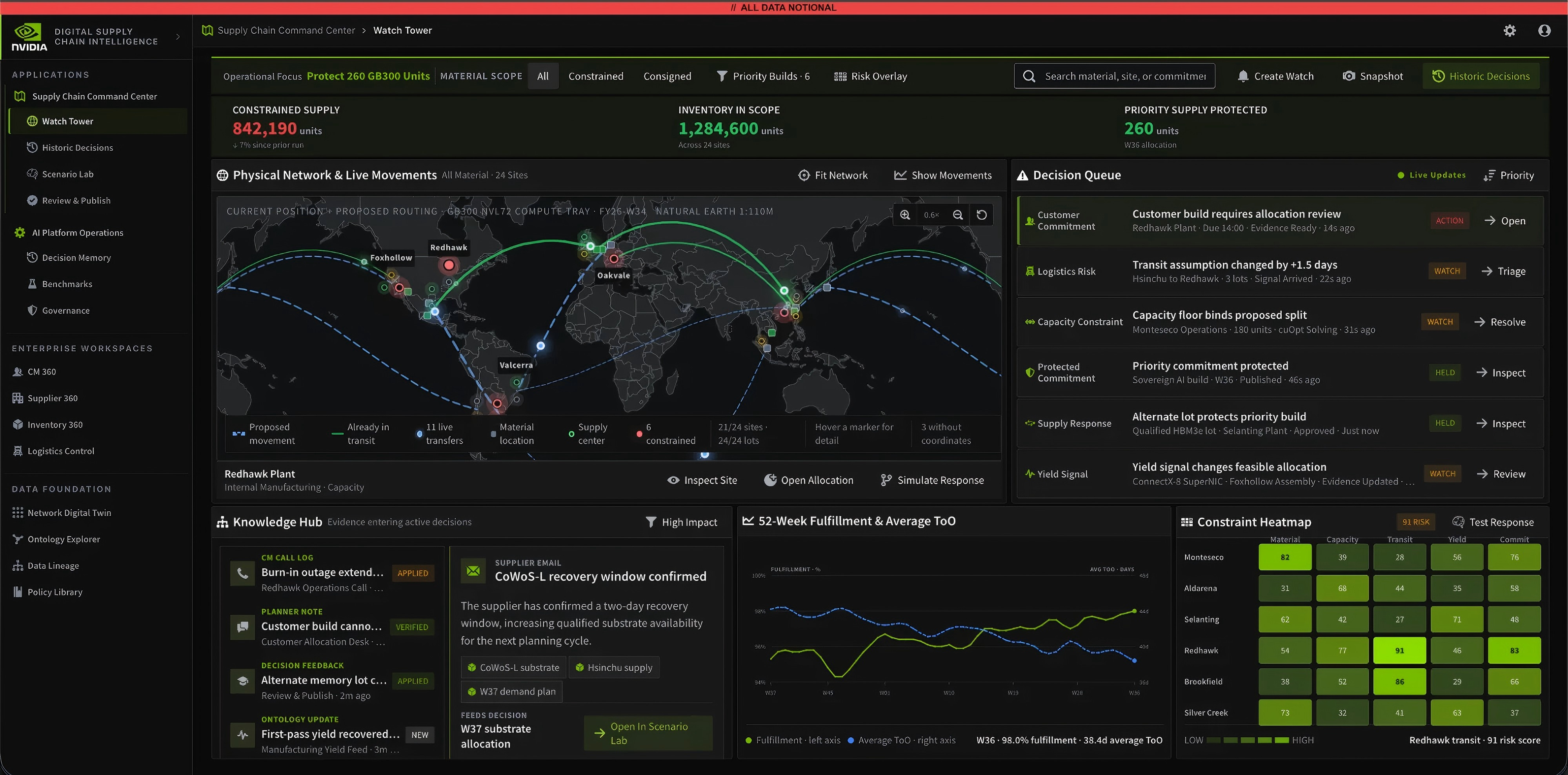Click the Snapshot camera icon
The height and width of the screenshot is (775, 1568).
click(x=1349, y=76)
